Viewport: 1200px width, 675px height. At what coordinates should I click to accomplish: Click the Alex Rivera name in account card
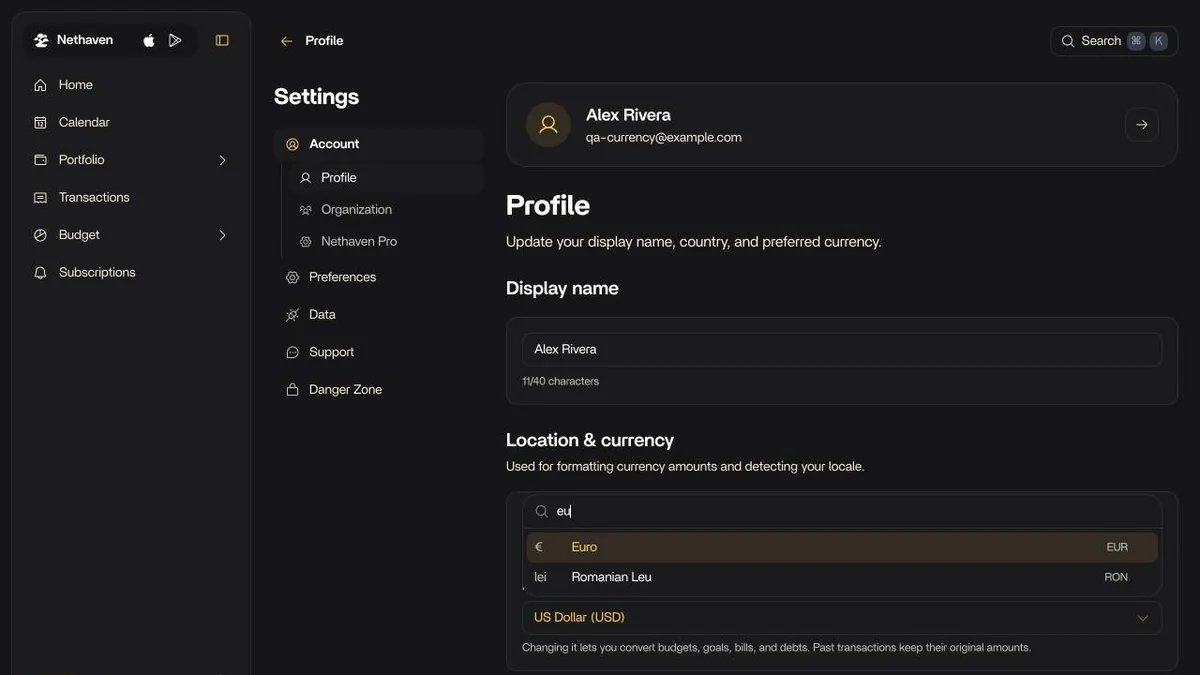[x=628, y=115]
